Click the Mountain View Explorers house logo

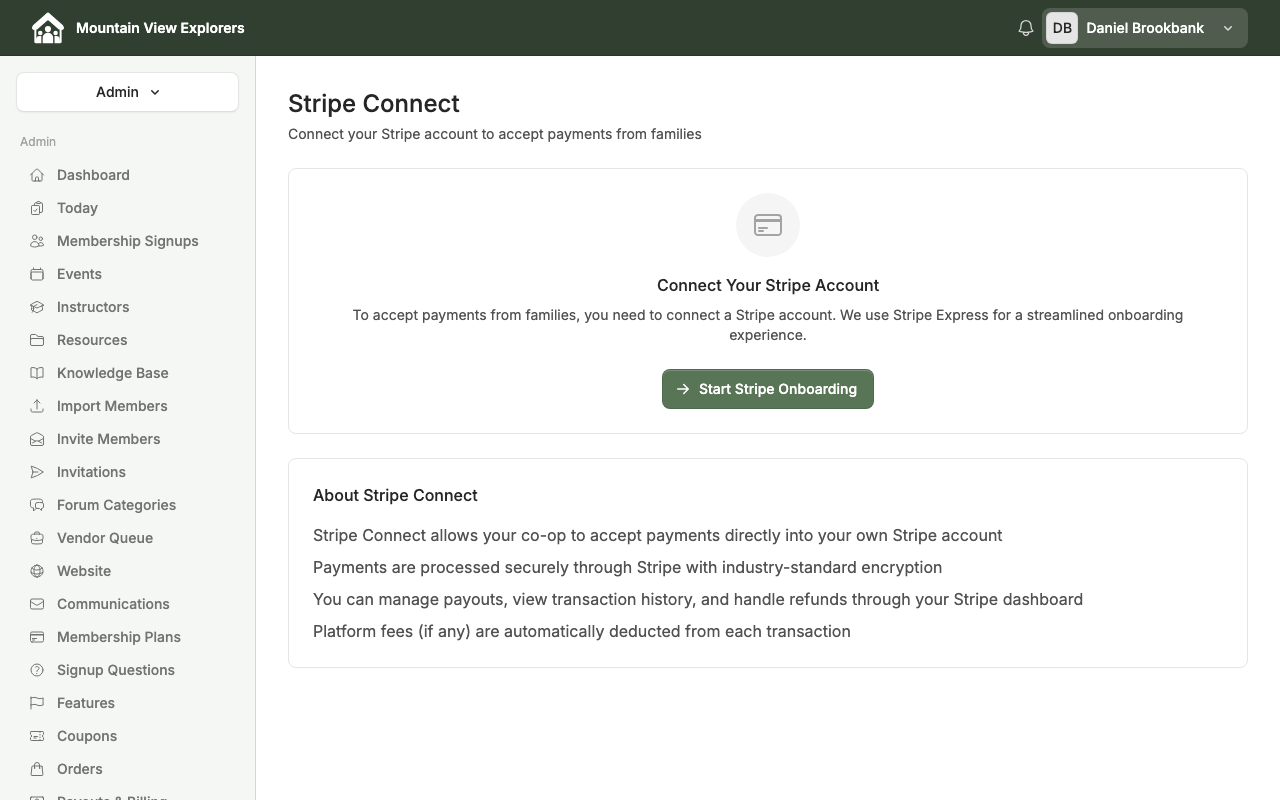pos(47,28)
